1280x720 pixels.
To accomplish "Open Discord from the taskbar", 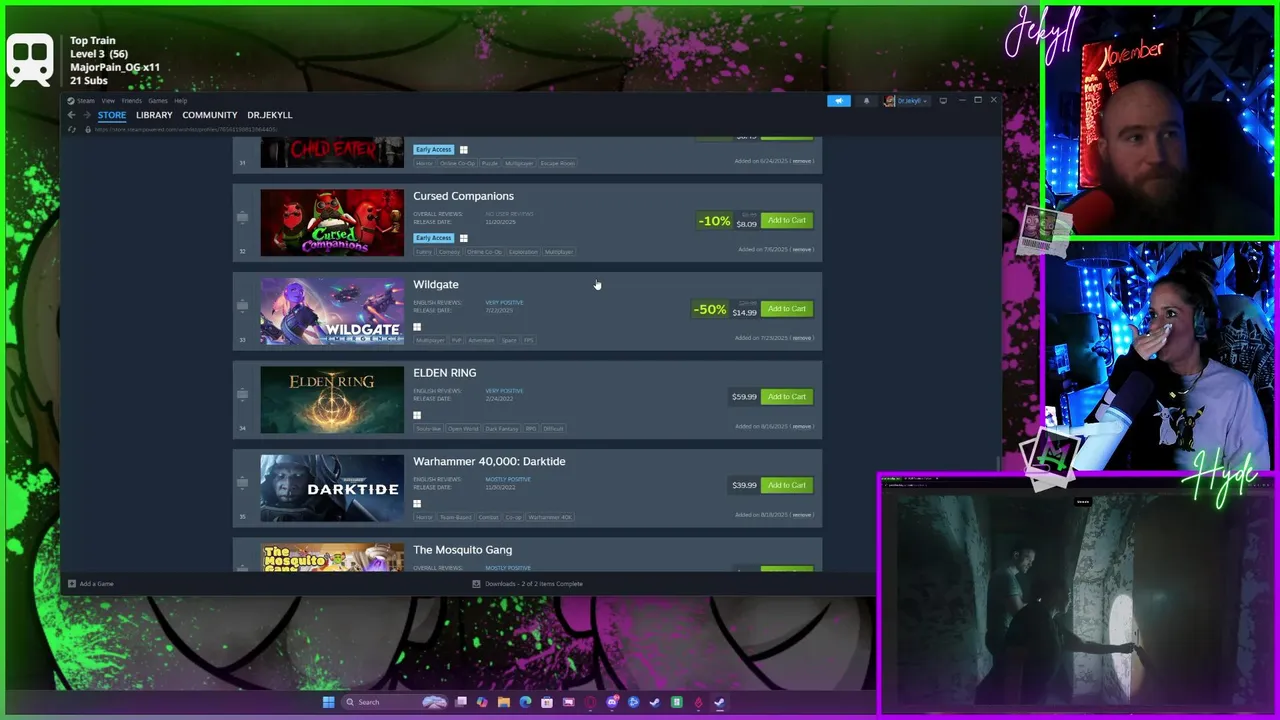I will (x=612, y=702).
